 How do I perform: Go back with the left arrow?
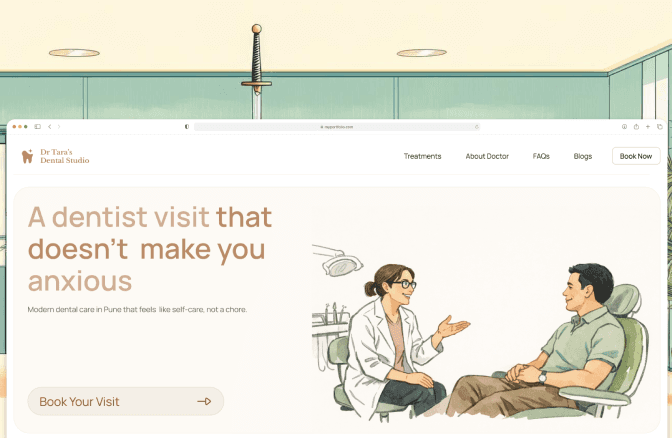[50, 127]
